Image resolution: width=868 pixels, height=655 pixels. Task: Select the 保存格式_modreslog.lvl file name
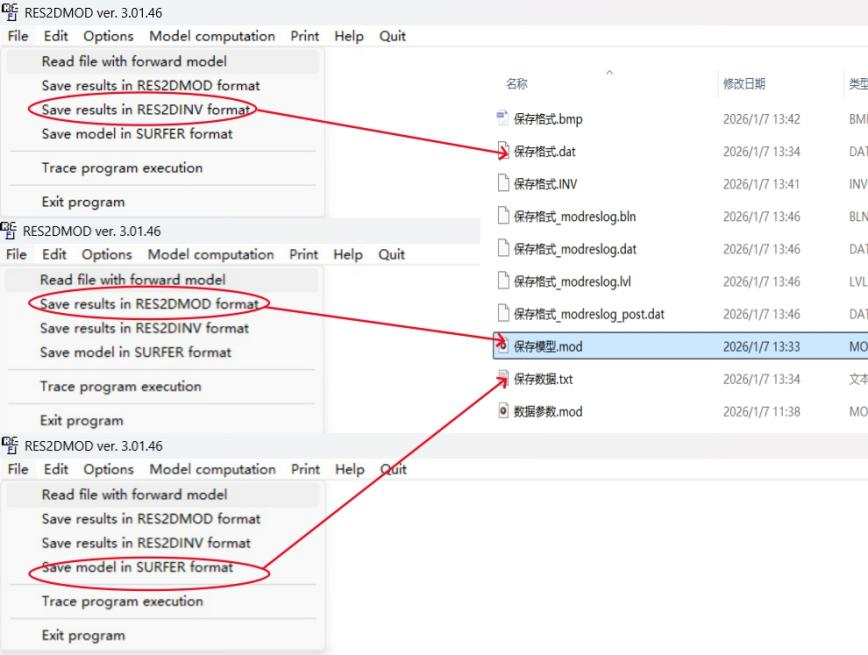[573, 282]
